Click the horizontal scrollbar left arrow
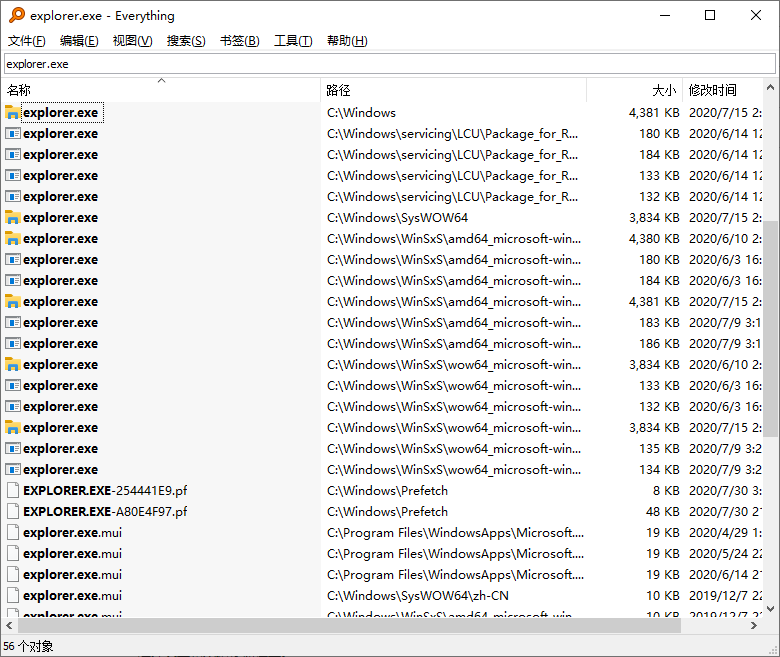780x657 pixels. pos(9,626)
